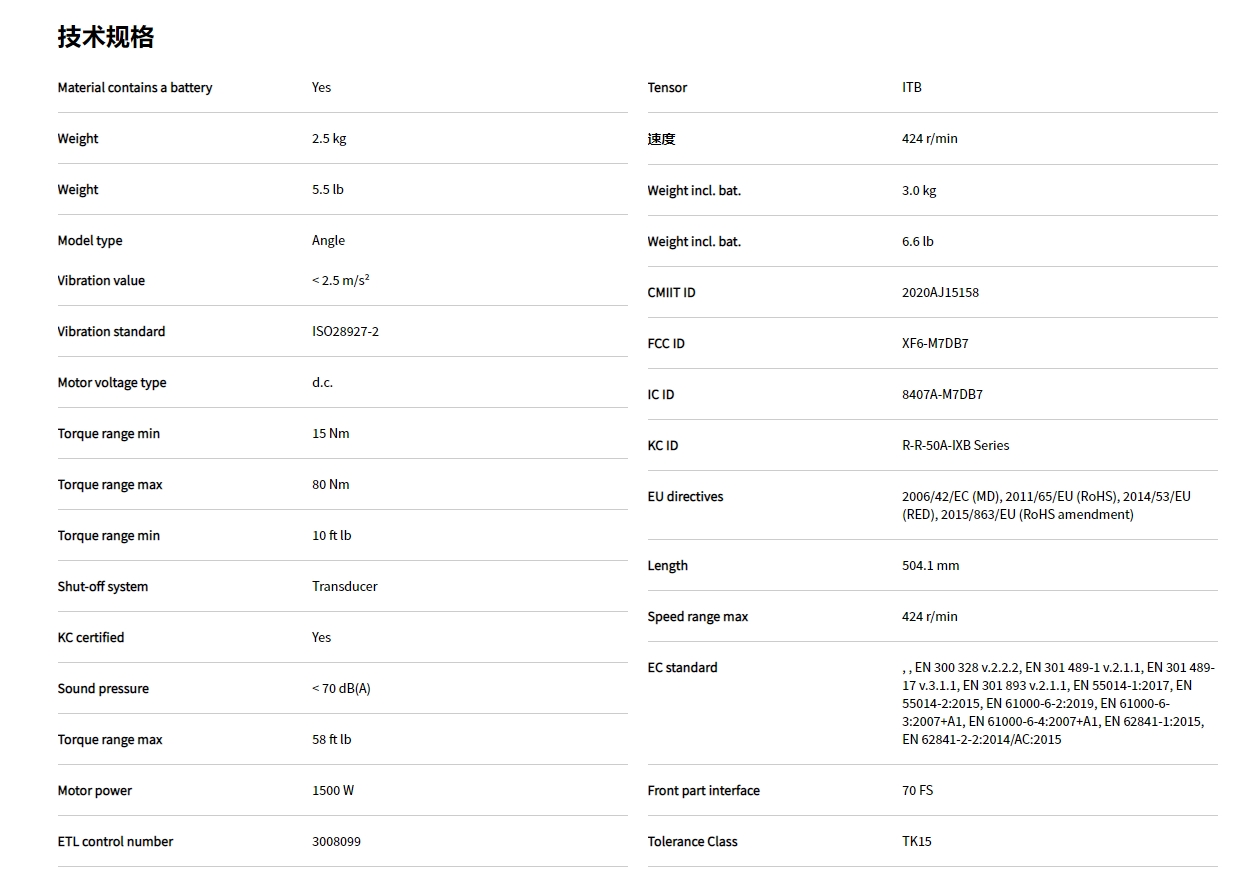Click the 80 Nm torque value
1243x872 pixels.
pos(330,484)
